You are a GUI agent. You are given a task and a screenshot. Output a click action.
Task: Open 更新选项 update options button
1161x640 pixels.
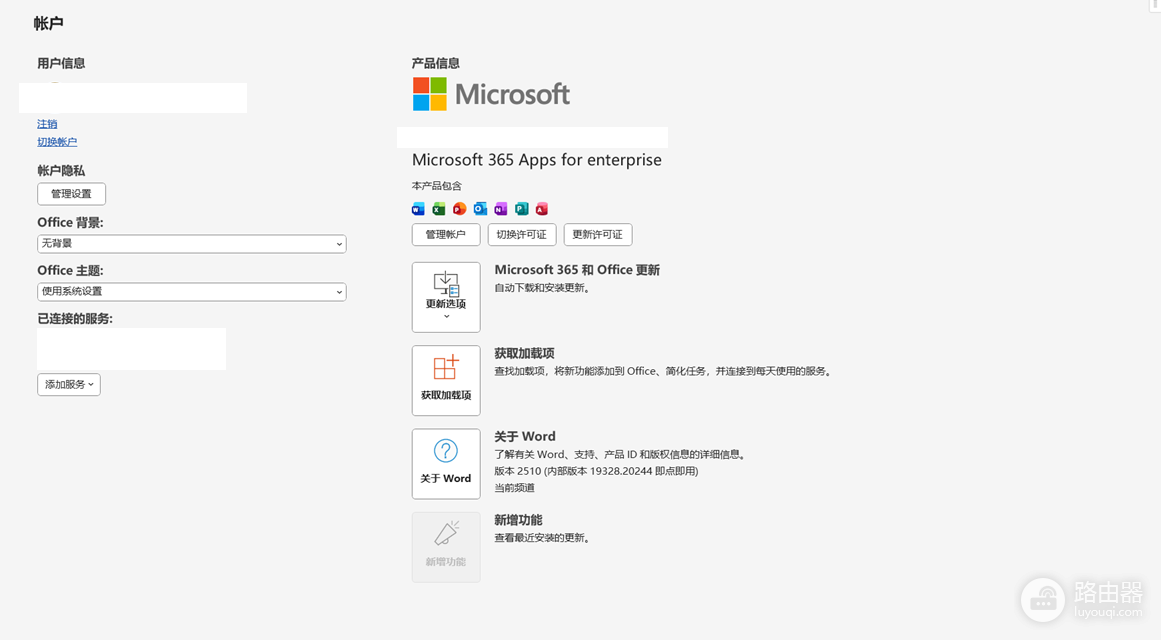pos(446,297)
